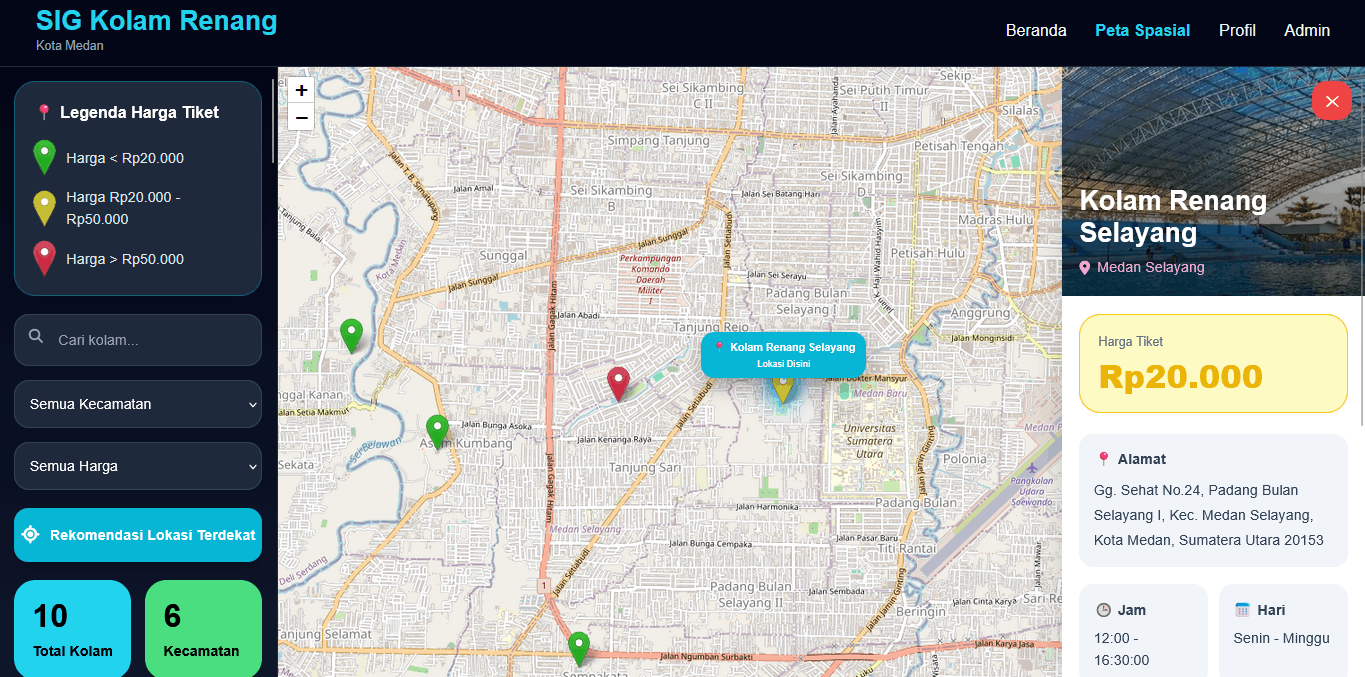Click the address text starting 'Gg. Sehat No.24'
This screenshot has width=1365, height=677.
[1209, 515]
